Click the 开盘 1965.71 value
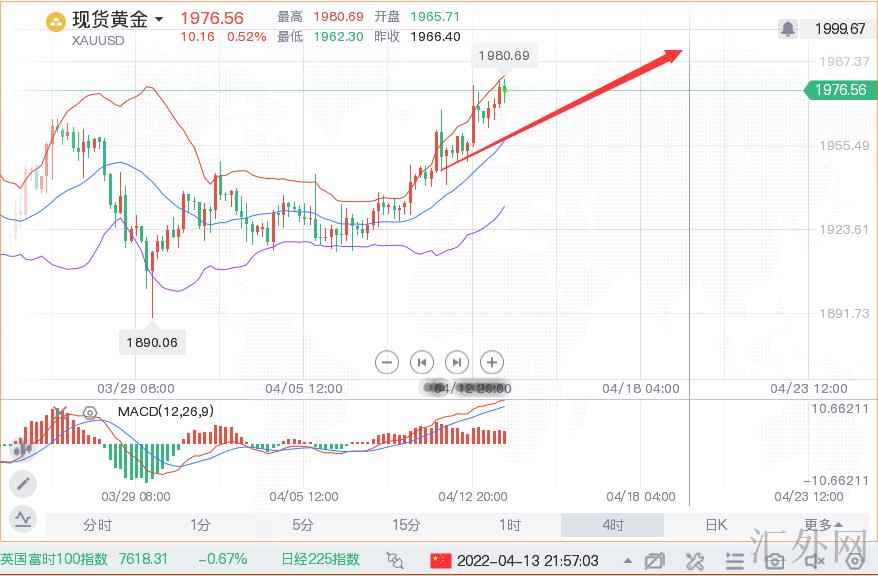Screen dimensions: 878x576 [x=435, y=17]
